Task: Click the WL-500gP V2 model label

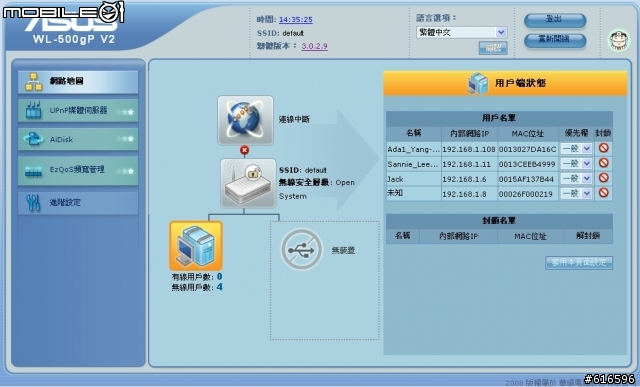Action: (74, 39)
